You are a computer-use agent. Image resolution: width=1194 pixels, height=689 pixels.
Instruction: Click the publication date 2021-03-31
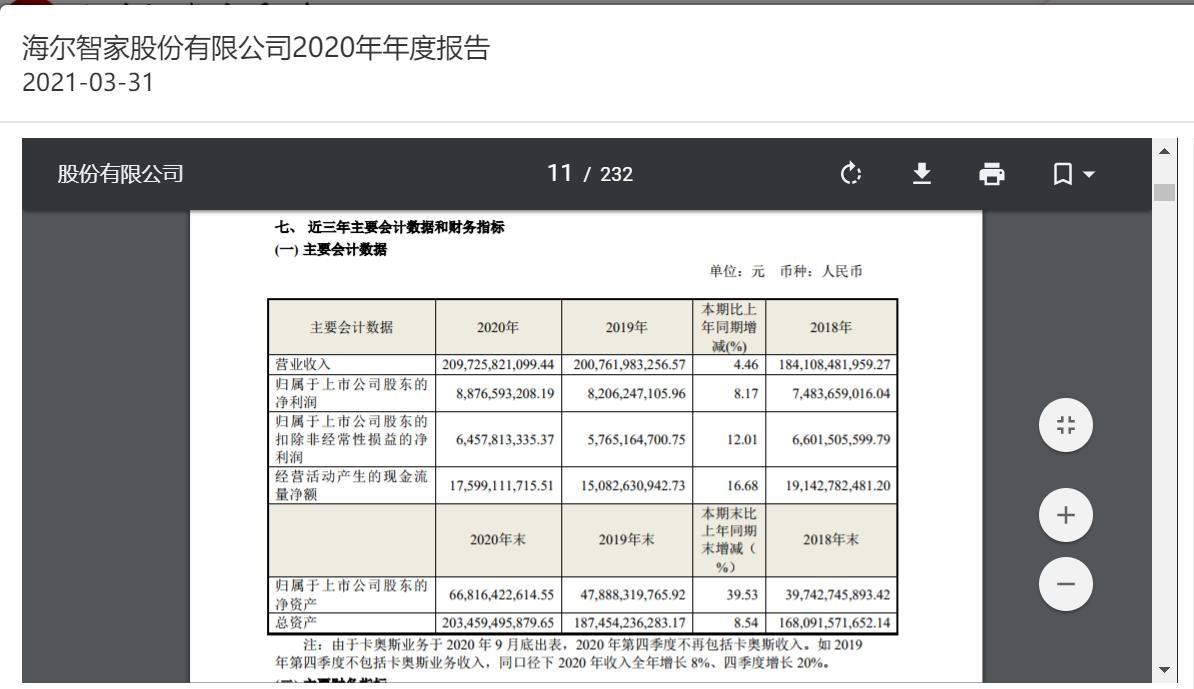click(88, 82)
